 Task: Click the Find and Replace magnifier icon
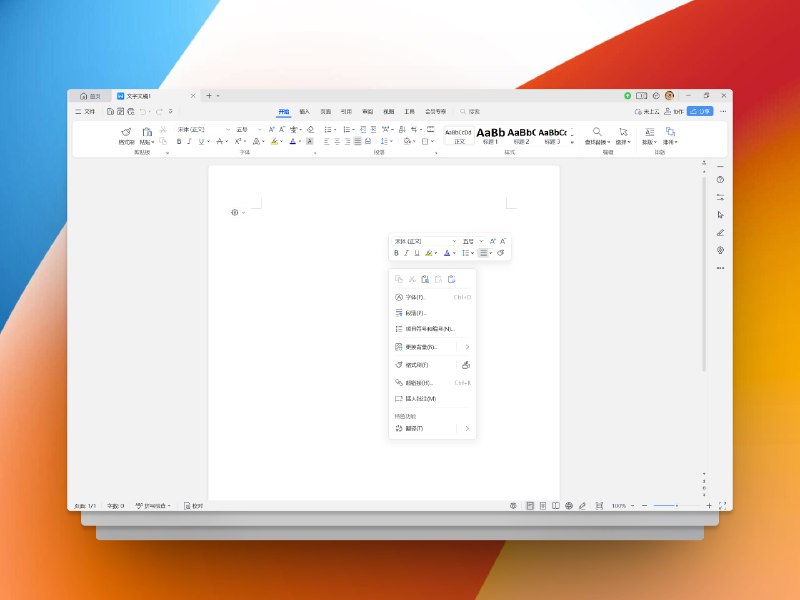(597, 132)
